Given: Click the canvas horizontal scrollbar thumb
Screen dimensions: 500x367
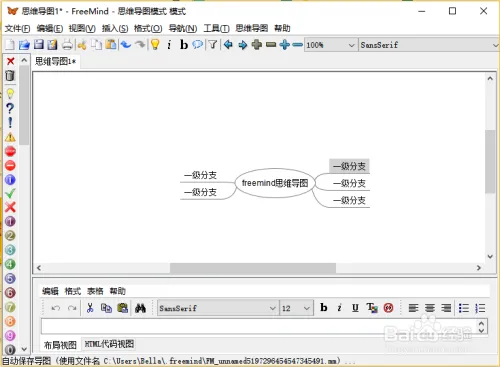Looking at the screenshot, I should pyautogui.click(x=253, y=268).
